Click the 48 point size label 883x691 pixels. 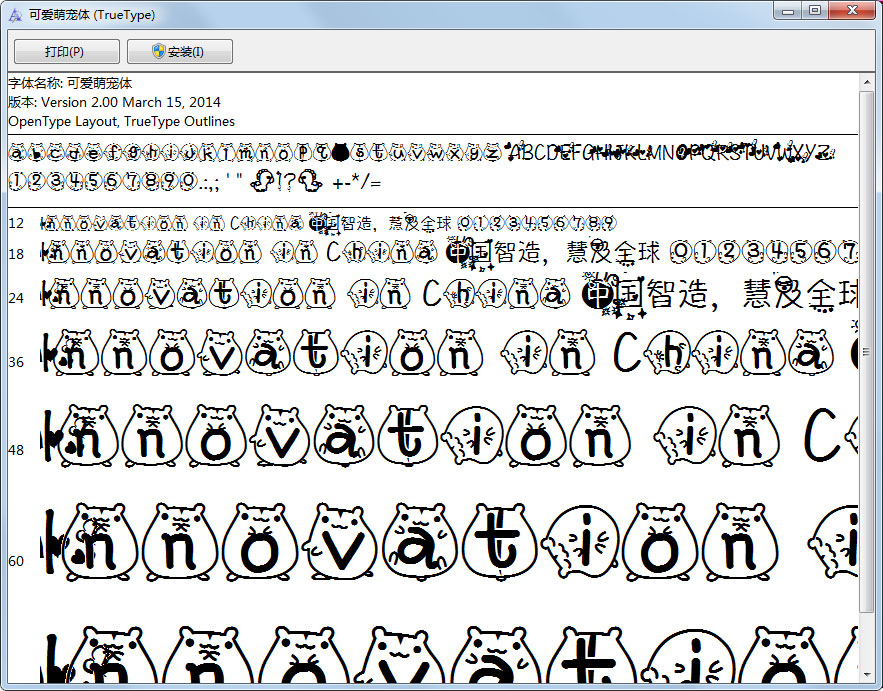click(15, 450)
